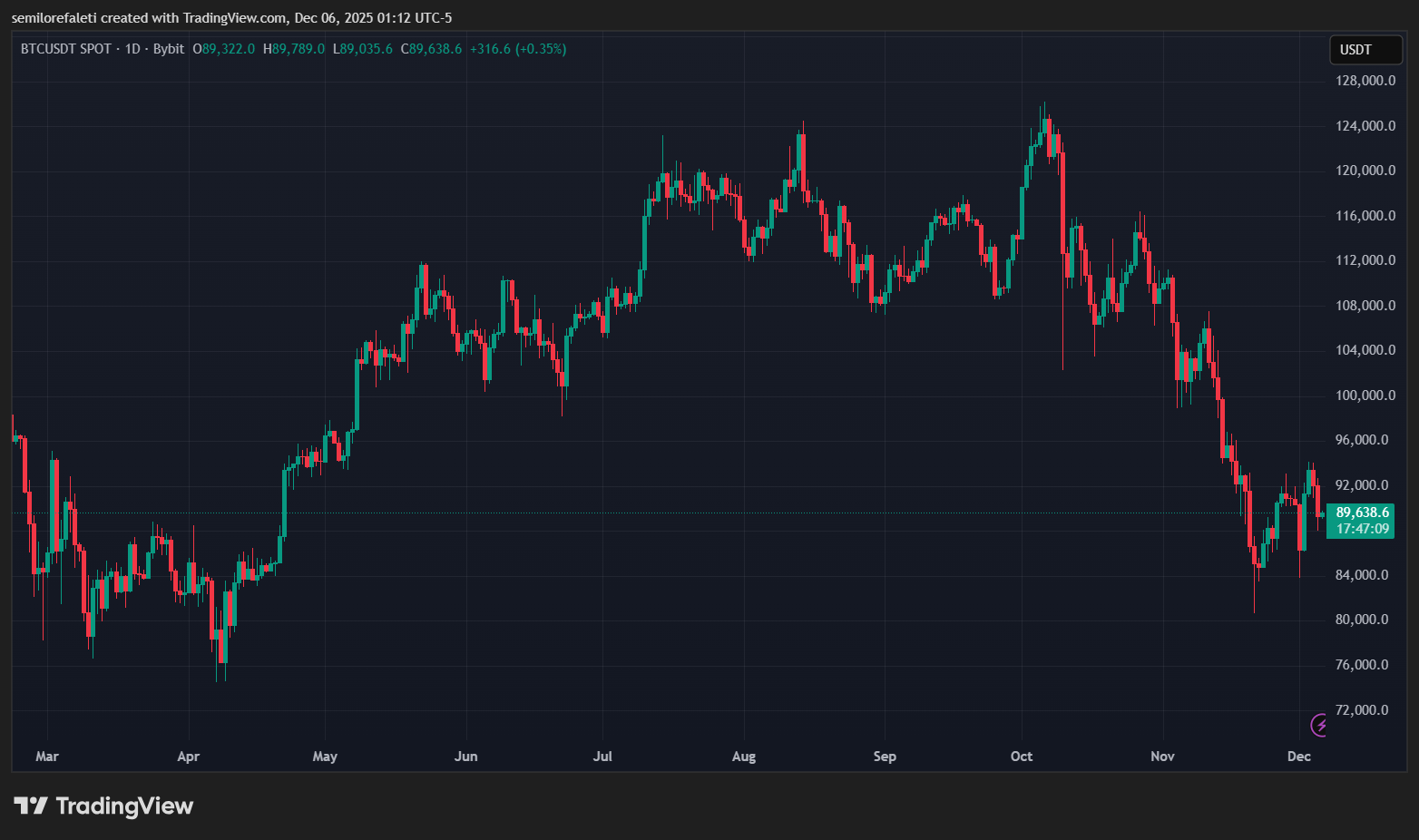Click the open price value O89,322.0

coord(223,50)
